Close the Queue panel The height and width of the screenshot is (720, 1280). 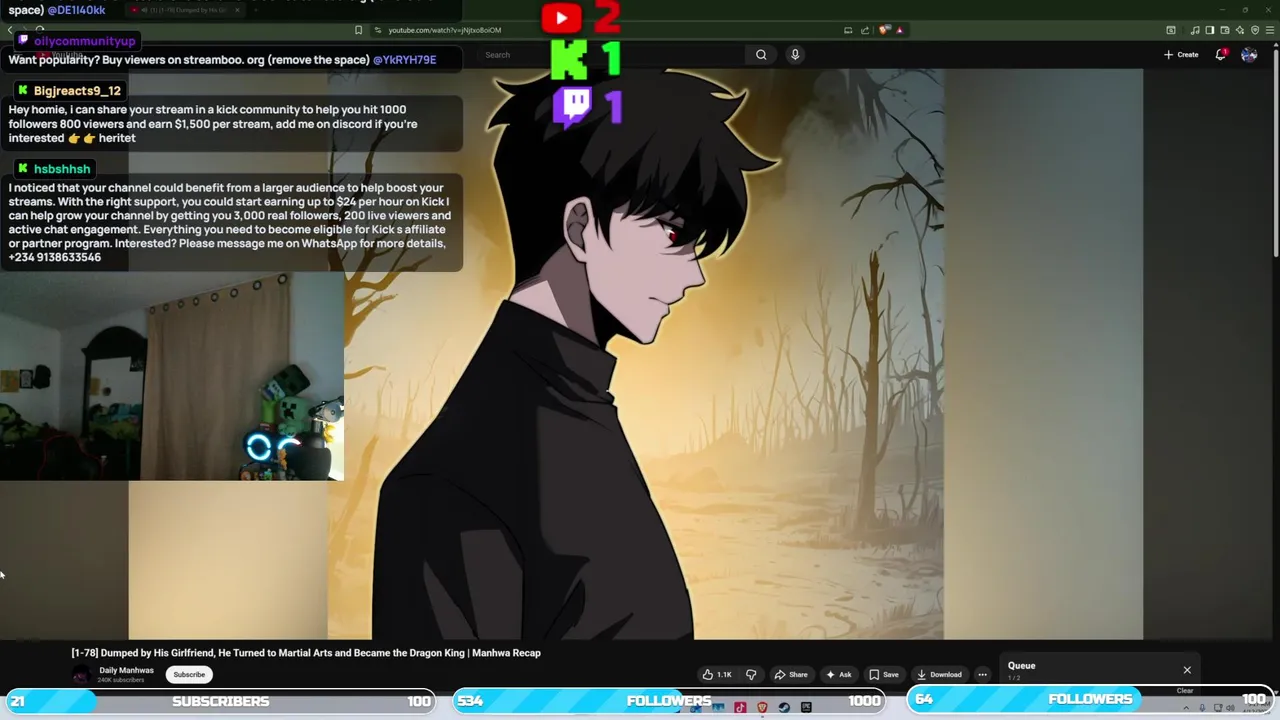pyautogui.click(x=1187, y=670)
